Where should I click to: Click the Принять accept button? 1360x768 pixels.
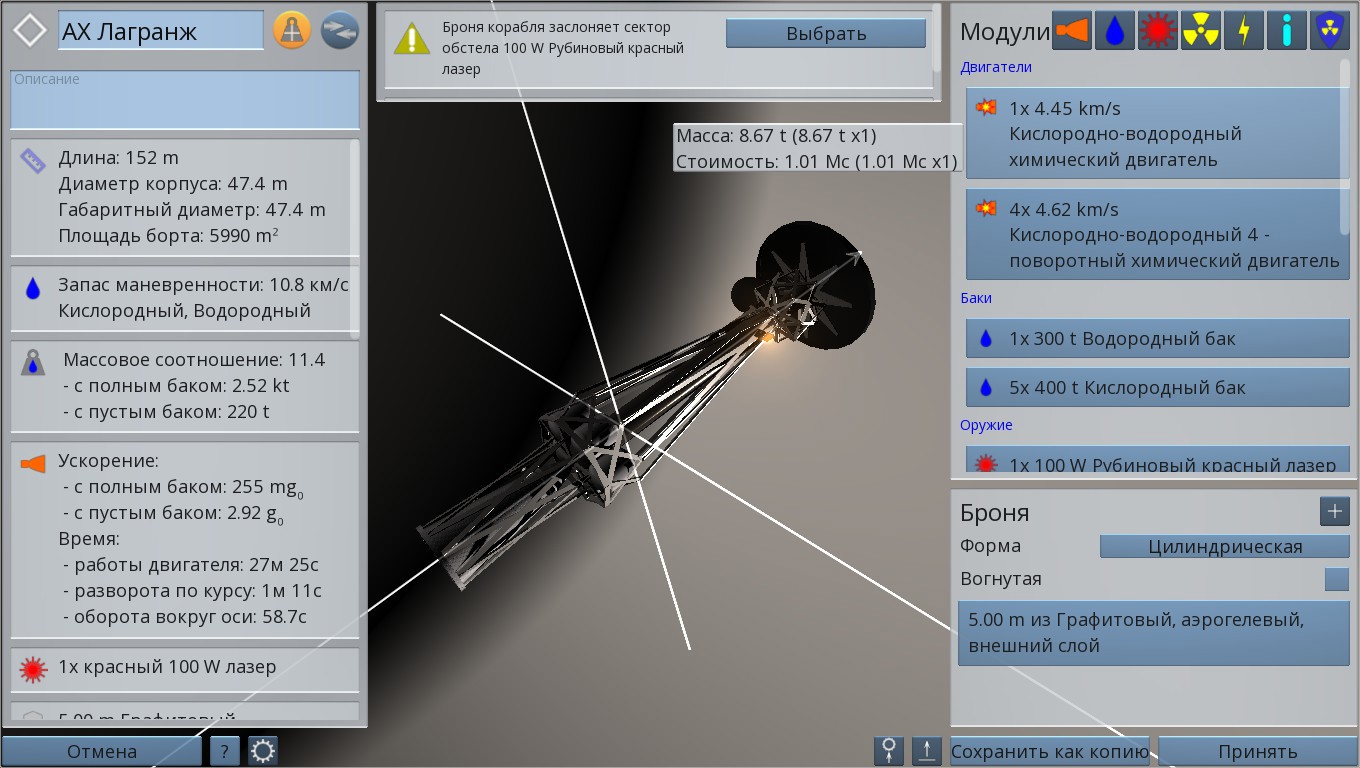1257,751
